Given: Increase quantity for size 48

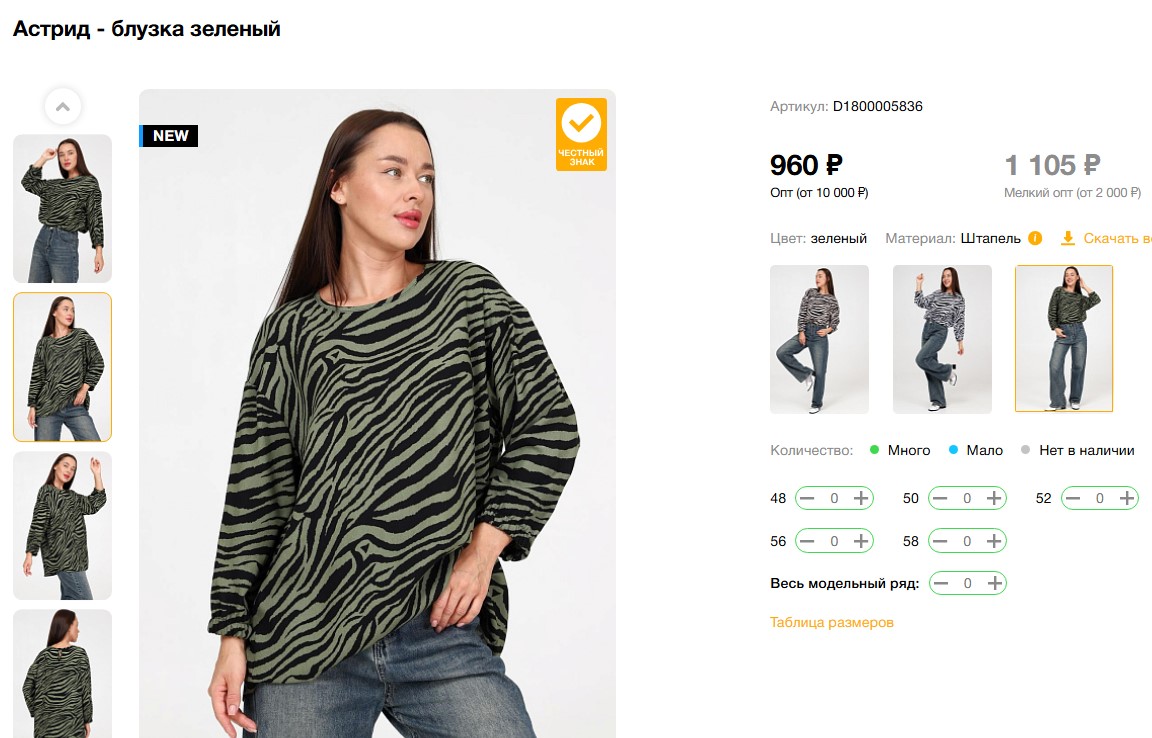Looking at the screenshot, I should tap(860, 498).
